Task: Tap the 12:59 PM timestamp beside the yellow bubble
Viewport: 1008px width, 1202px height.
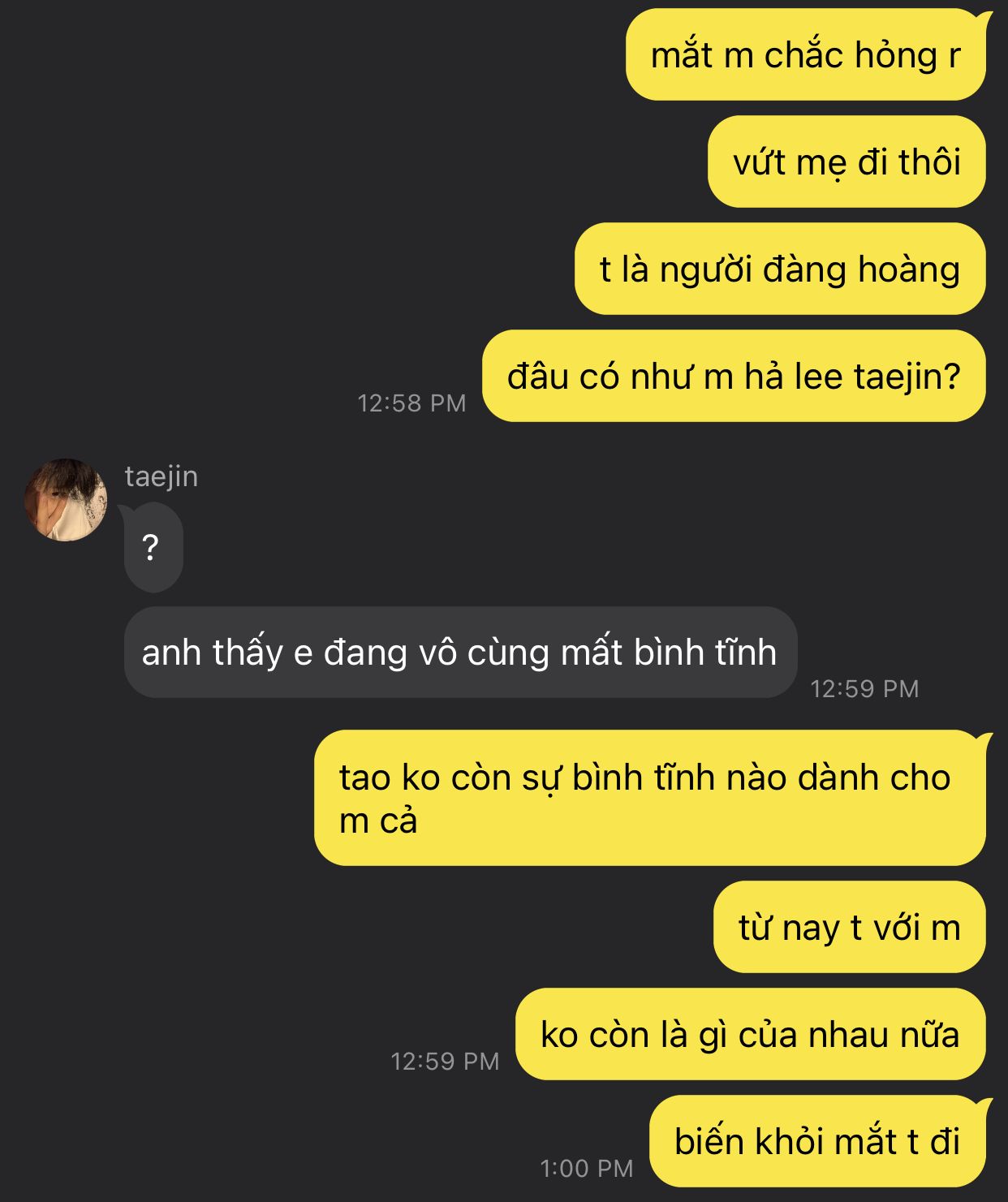Action: tap(445, 1062)
